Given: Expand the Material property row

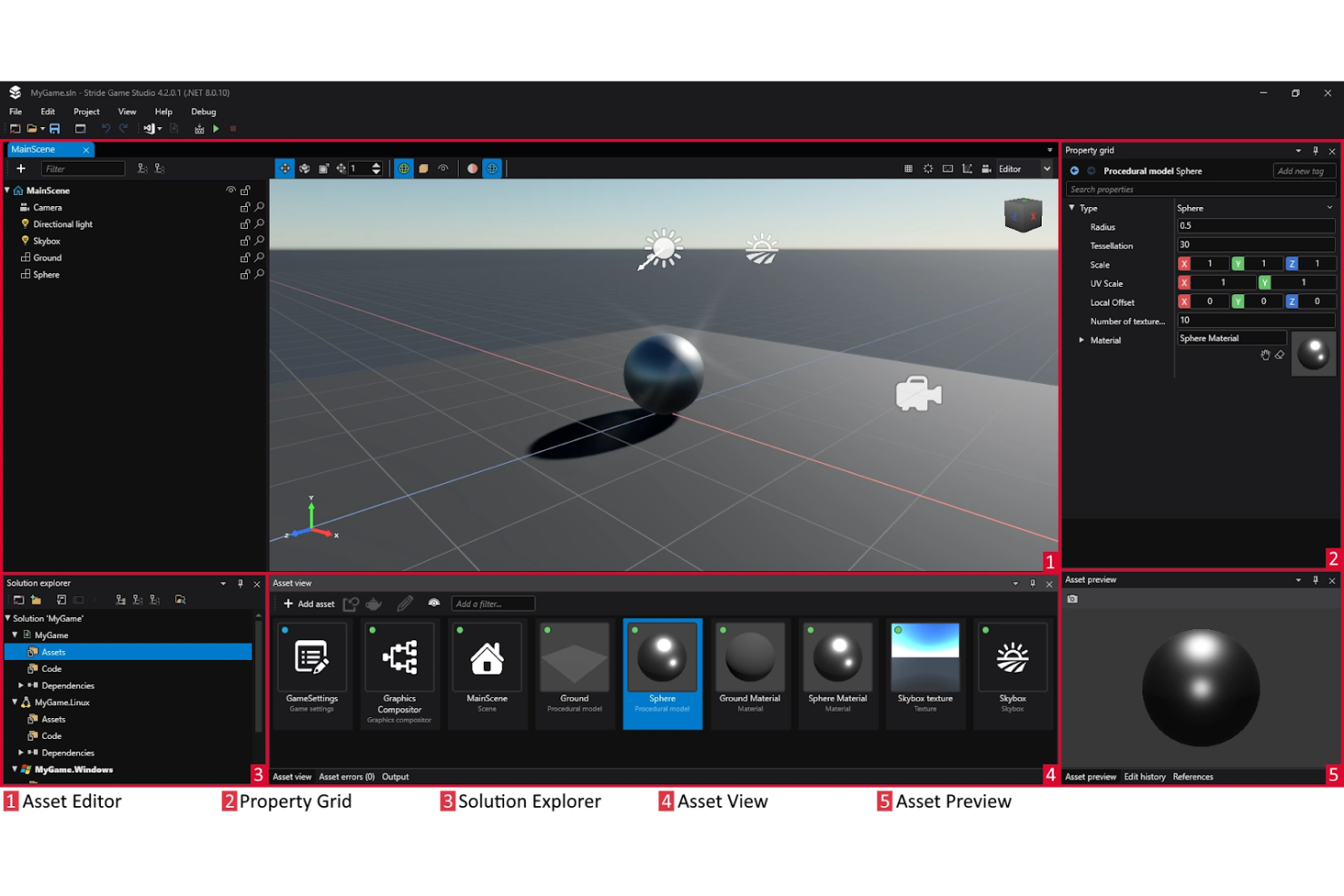Looking at the screenshot, I should (1082, 340).
